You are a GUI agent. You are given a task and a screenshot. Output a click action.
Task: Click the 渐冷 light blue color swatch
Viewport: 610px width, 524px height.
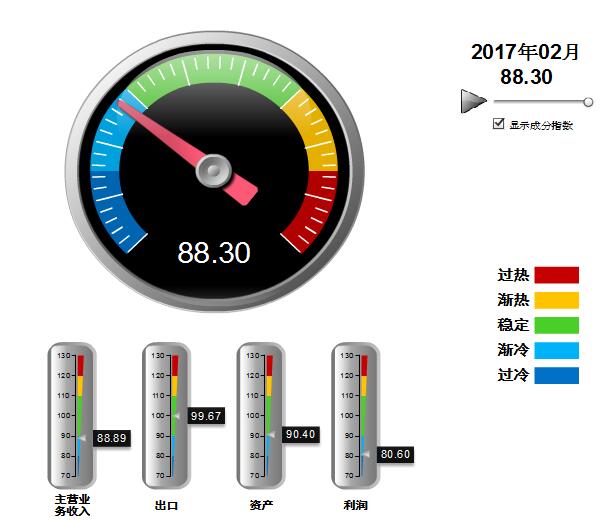[556, 350]
